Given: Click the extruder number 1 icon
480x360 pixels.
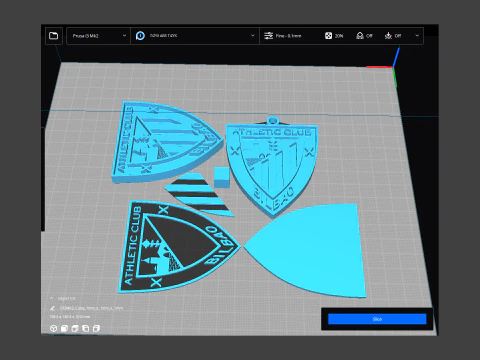Looking at the screenshot, I should pos(140,36).
